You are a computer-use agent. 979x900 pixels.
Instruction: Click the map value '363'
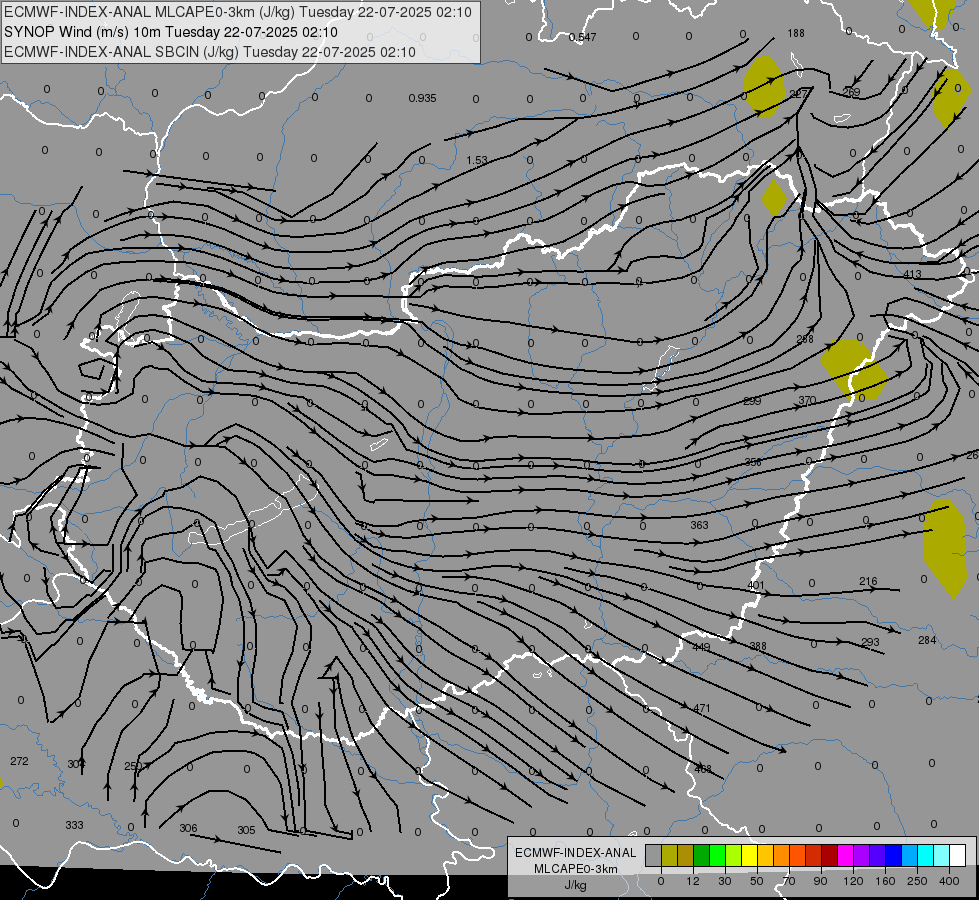699,525
